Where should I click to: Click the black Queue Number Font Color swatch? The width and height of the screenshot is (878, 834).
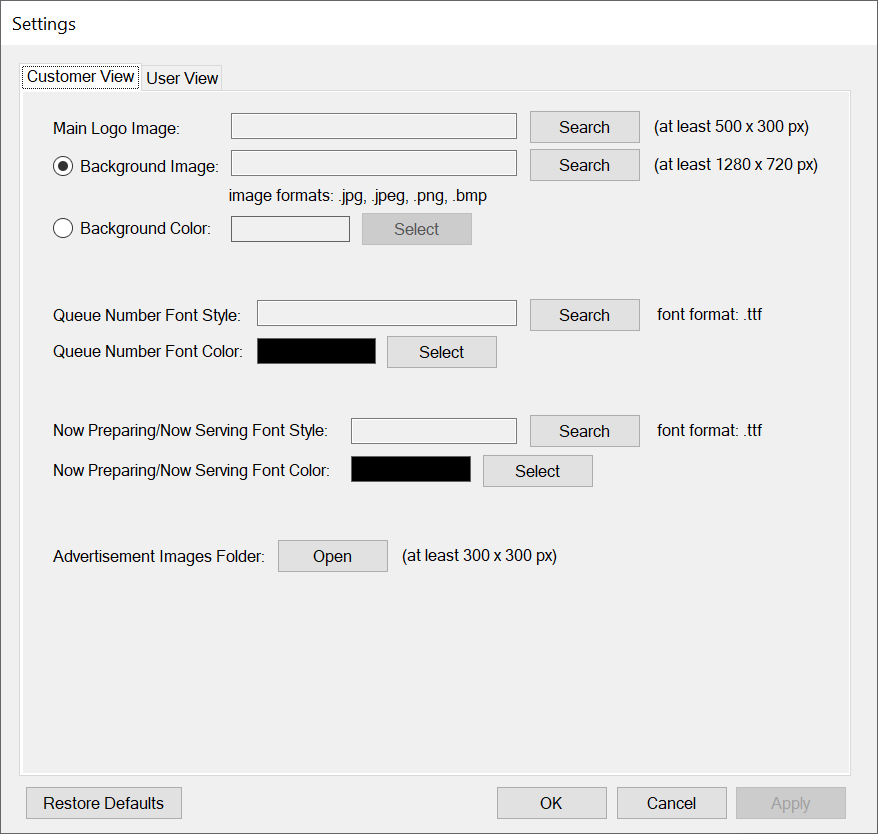tap(316, 351)
